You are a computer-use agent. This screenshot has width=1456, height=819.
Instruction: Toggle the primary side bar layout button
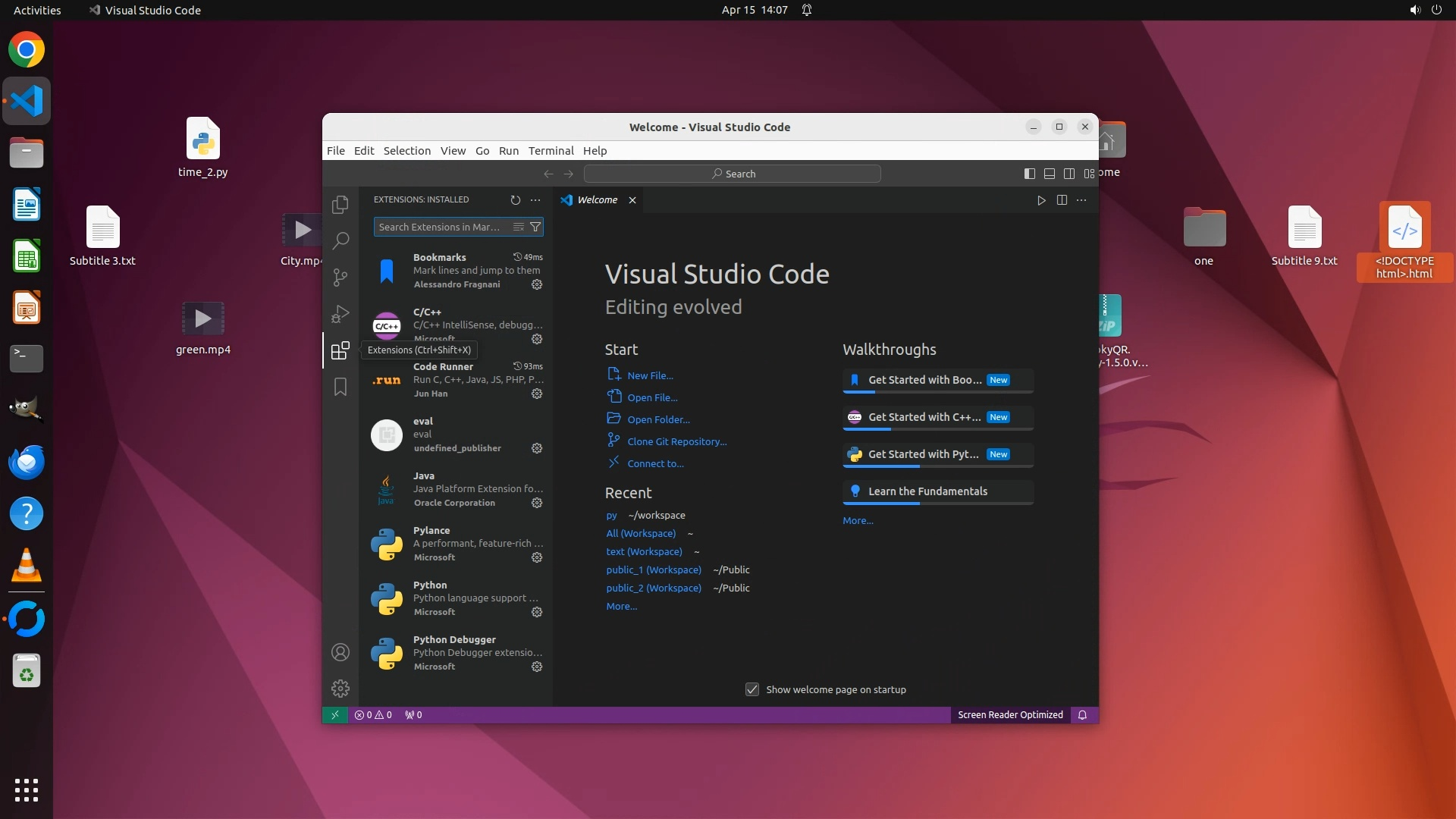pyautogui.click(x=1029, y=174)
